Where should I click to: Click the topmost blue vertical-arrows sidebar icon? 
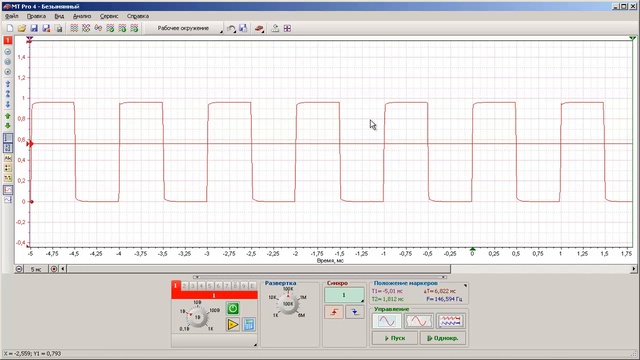[x=8, y=84]
